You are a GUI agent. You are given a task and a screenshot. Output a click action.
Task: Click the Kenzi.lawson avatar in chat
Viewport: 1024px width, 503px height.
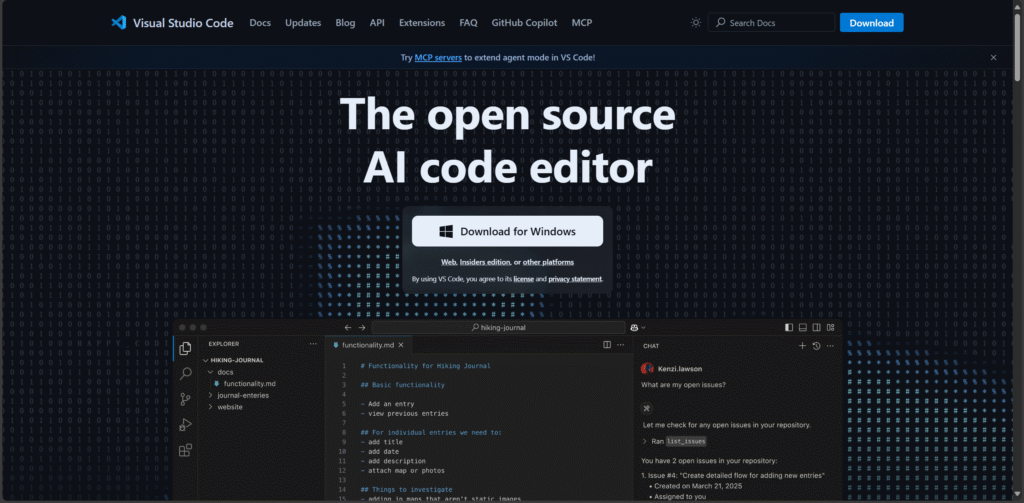click(647, 369)
